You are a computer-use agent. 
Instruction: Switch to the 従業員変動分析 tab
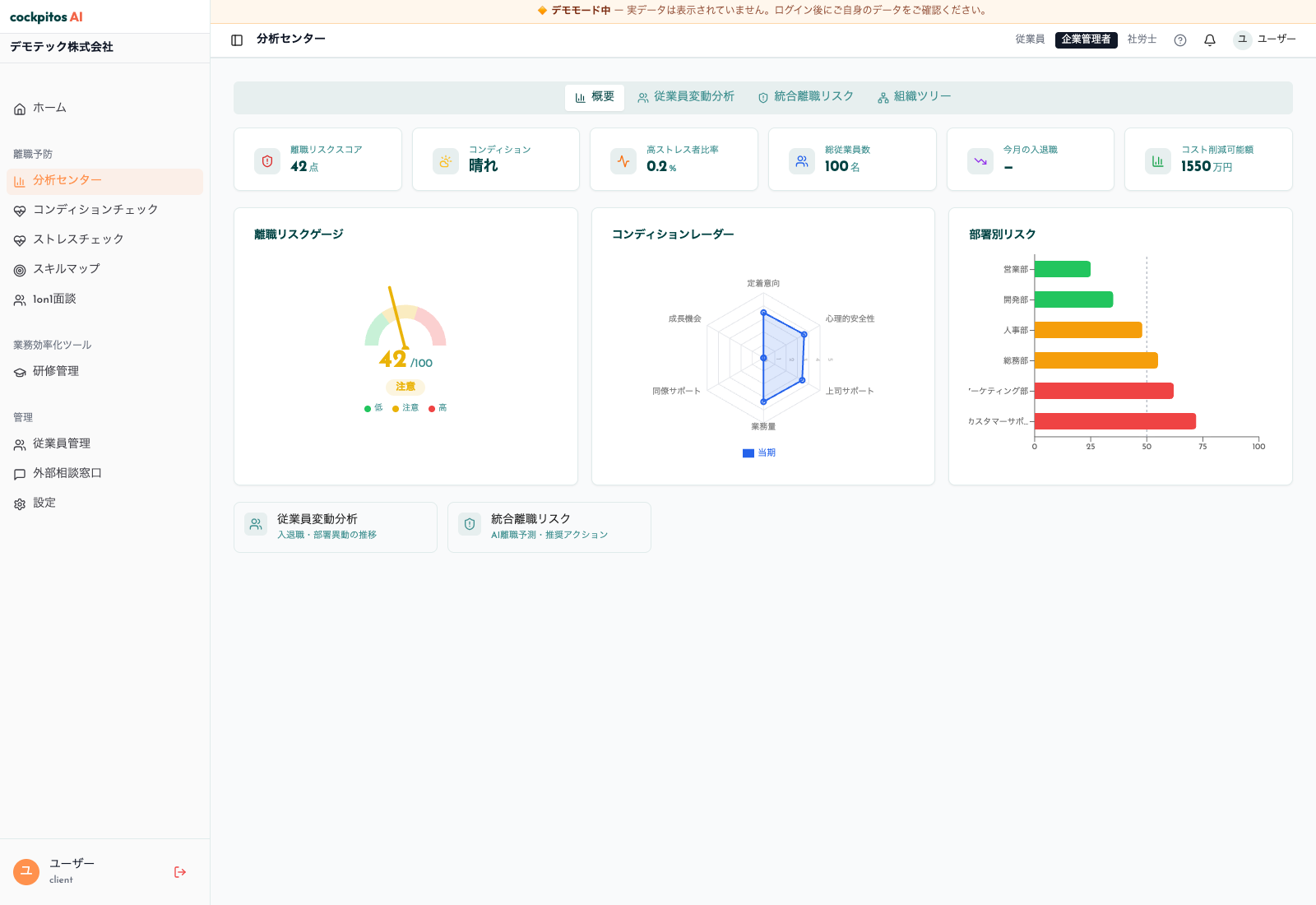tap(686, 97)
